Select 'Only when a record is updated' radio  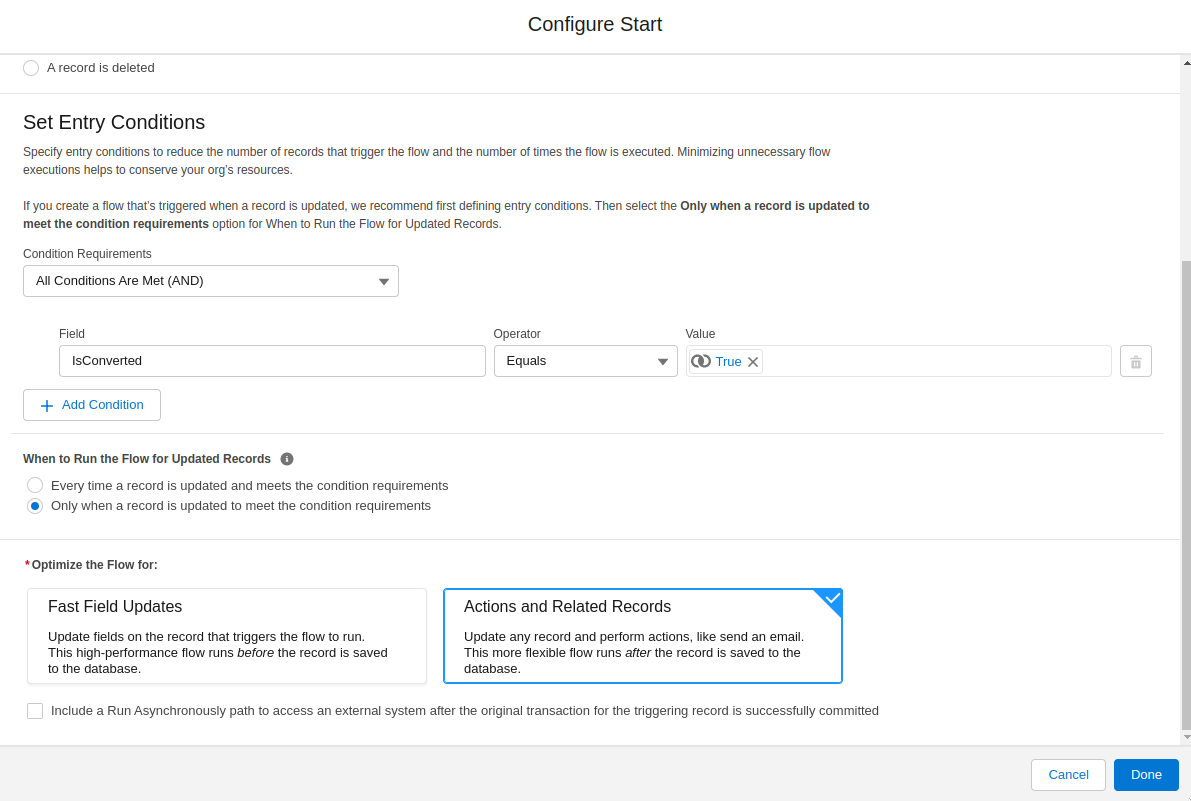pos(35,506)
